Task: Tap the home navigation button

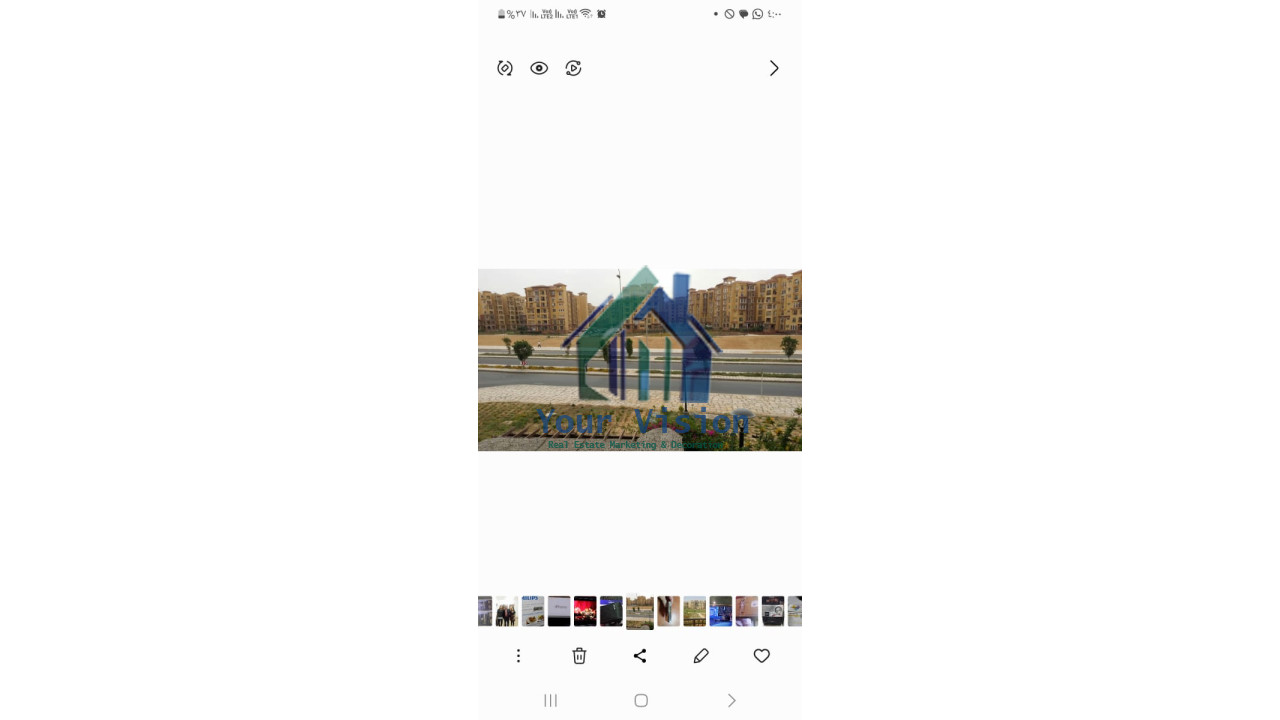Action: point(641,701)
